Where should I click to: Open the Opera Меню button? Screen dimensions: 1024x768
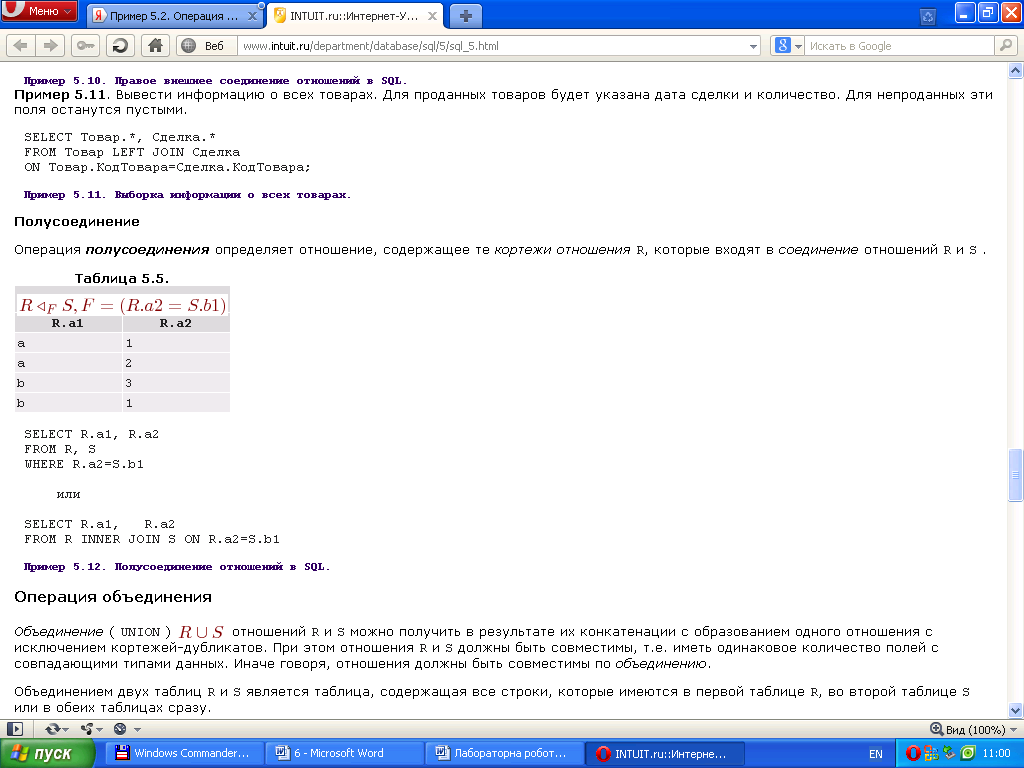[40, 12]
